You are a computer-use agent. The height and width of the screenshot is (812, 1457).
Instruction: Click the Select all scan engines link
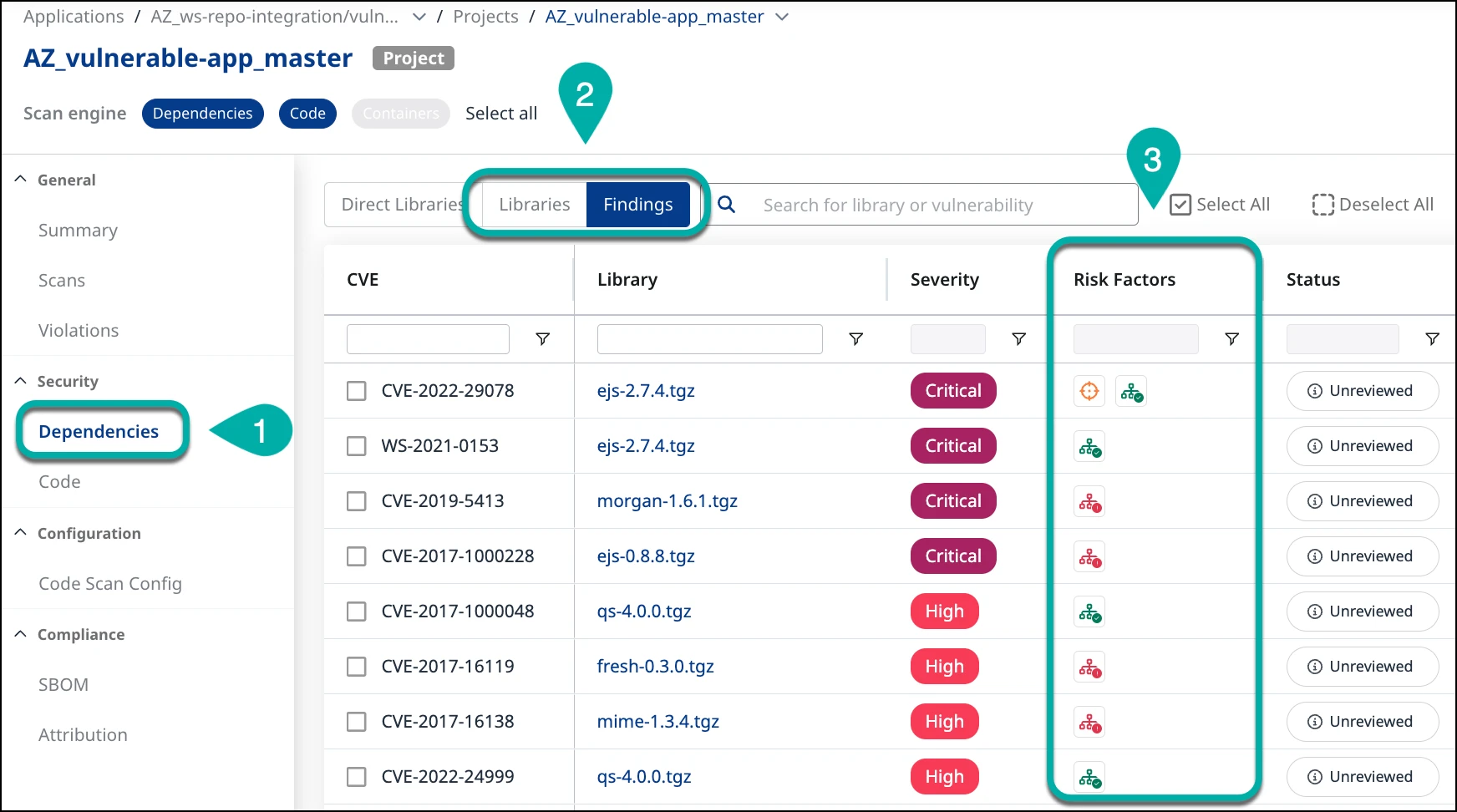click(x=500, y=113)
